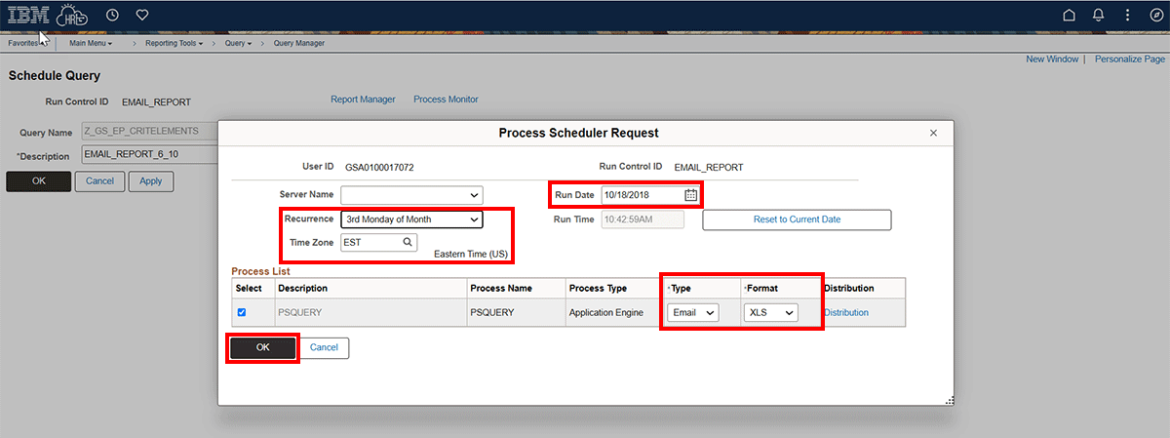This screenshot has width=1170, height=438.
Task: Open the Main Menu breadcrumb menu
Action: tap(90, 44)
